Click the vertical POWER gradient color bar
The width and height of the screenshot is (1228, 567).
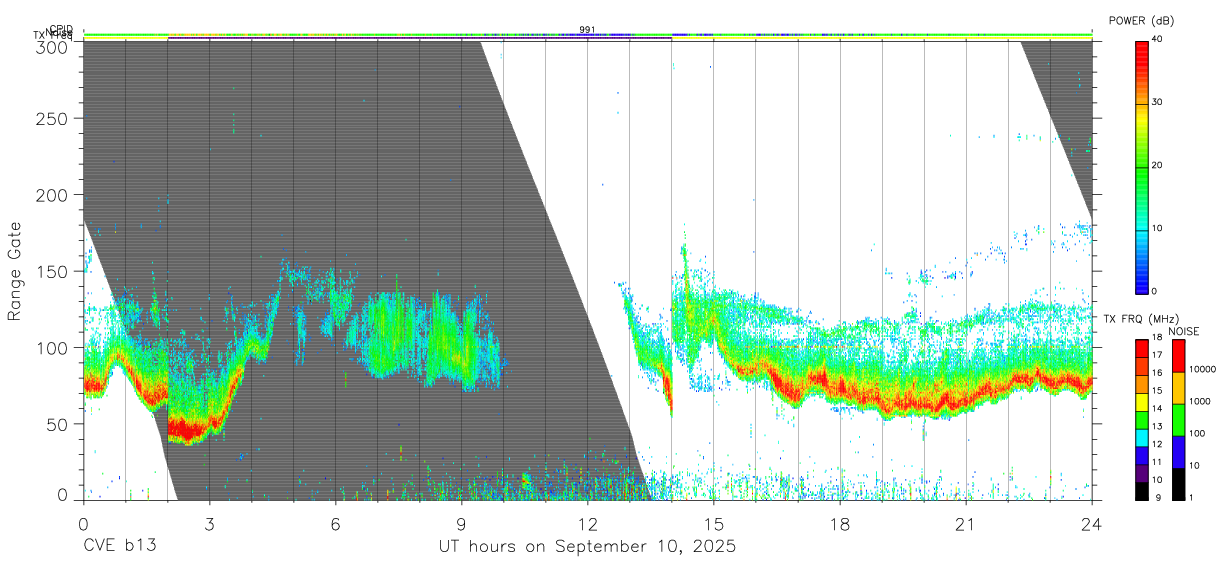click(x=1141, y=166)
